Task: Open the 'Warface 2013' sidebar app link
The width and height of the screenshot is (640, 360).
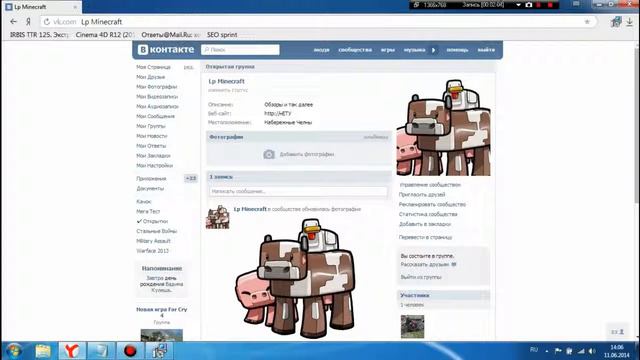Action: coord(153,251)
